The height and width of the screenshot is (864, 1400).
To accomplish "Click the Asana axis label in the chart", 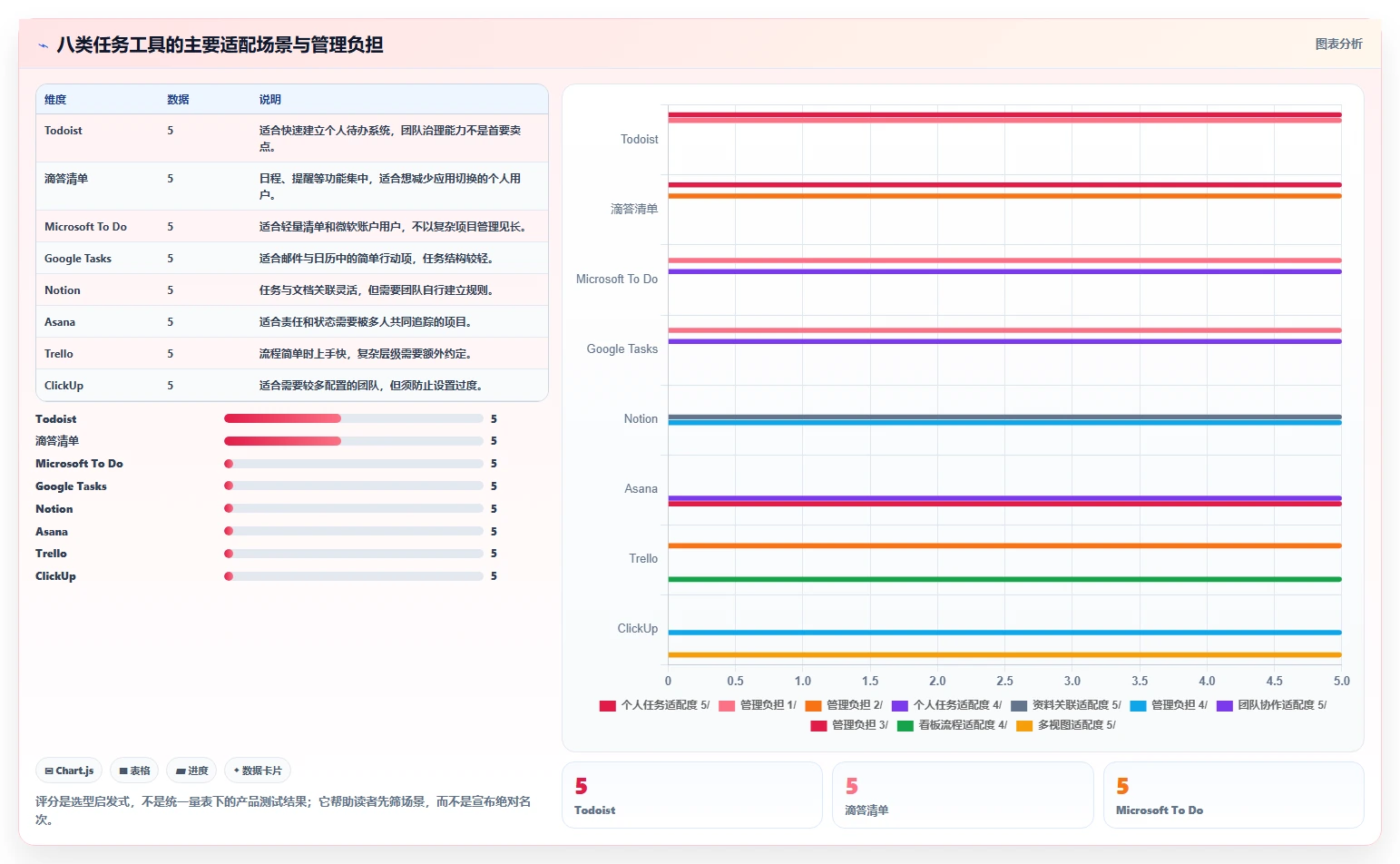I will tap(641, 489).
